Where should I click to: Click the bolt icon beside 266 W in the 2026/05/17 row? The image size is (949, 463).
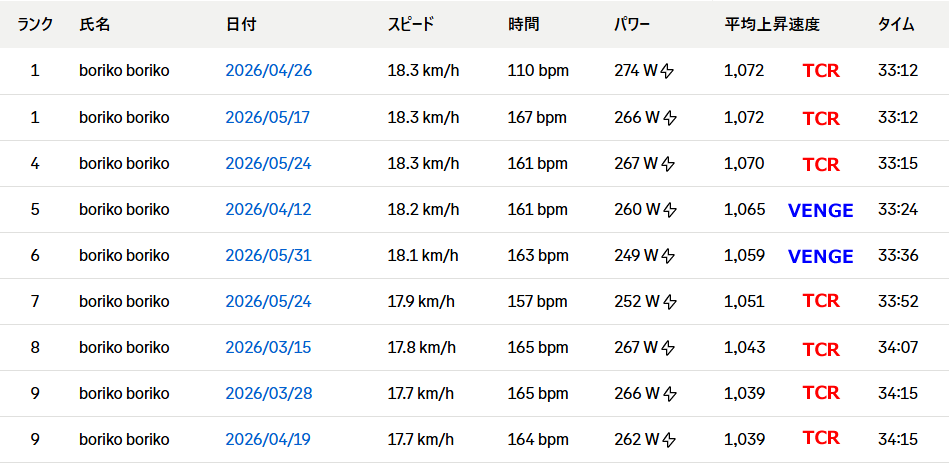pos(669,118)
